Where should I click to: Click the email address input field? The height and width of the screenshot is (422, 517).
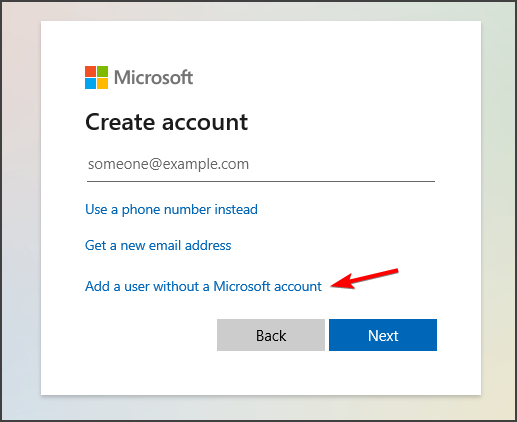point(261,165)
